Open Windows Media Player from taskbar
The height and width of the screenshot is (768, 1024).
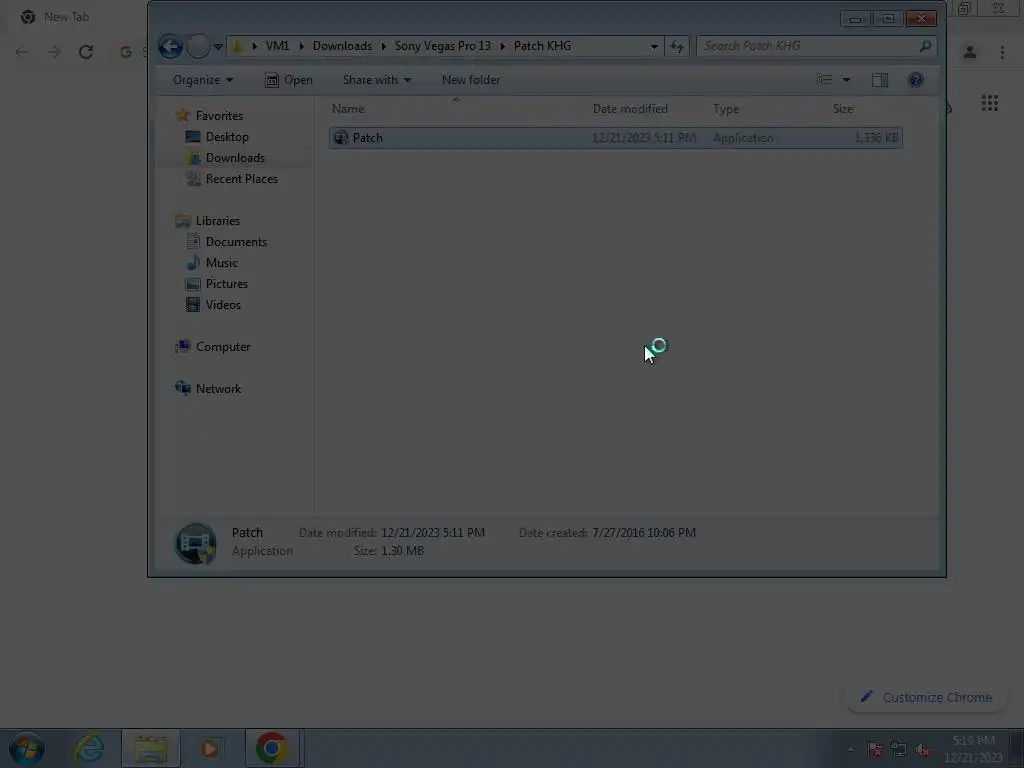click(x=210, y=748)
